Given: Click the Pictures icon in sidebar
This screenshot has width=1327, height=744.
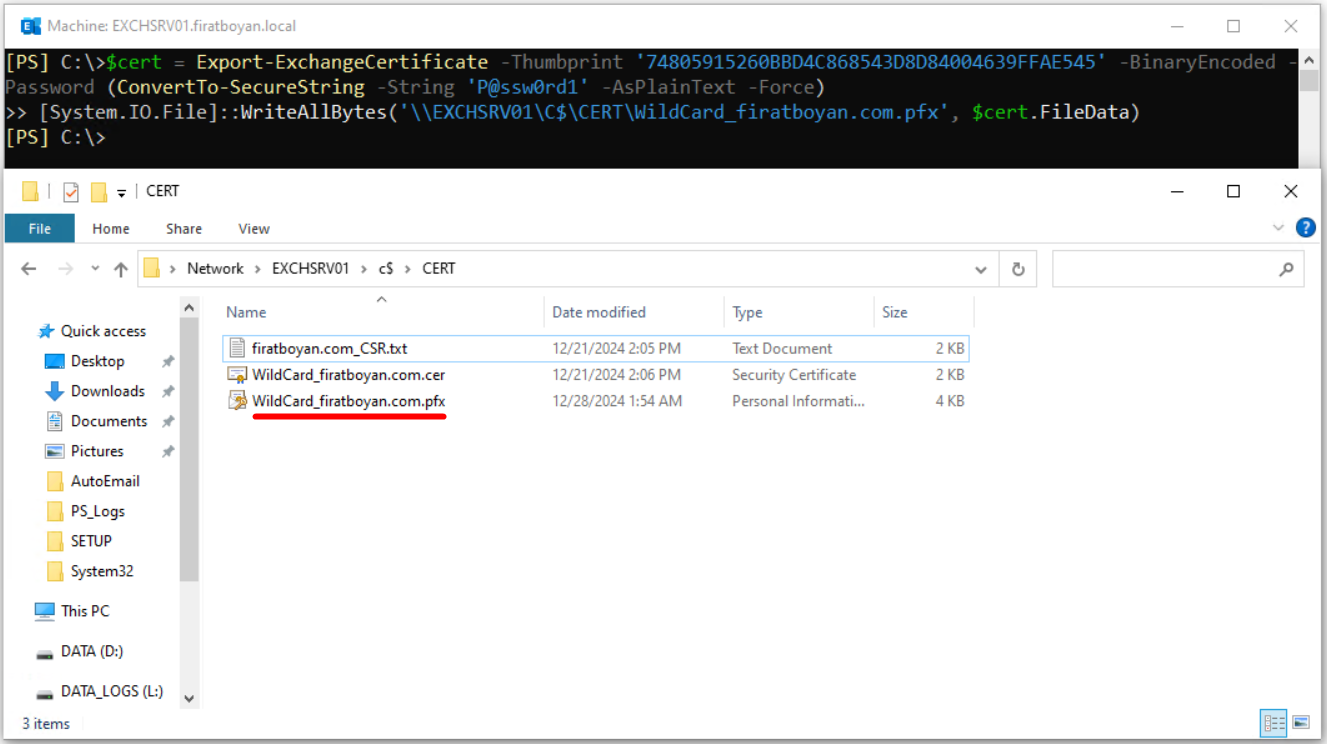Looking at the screenshot, I should (55, 451).
